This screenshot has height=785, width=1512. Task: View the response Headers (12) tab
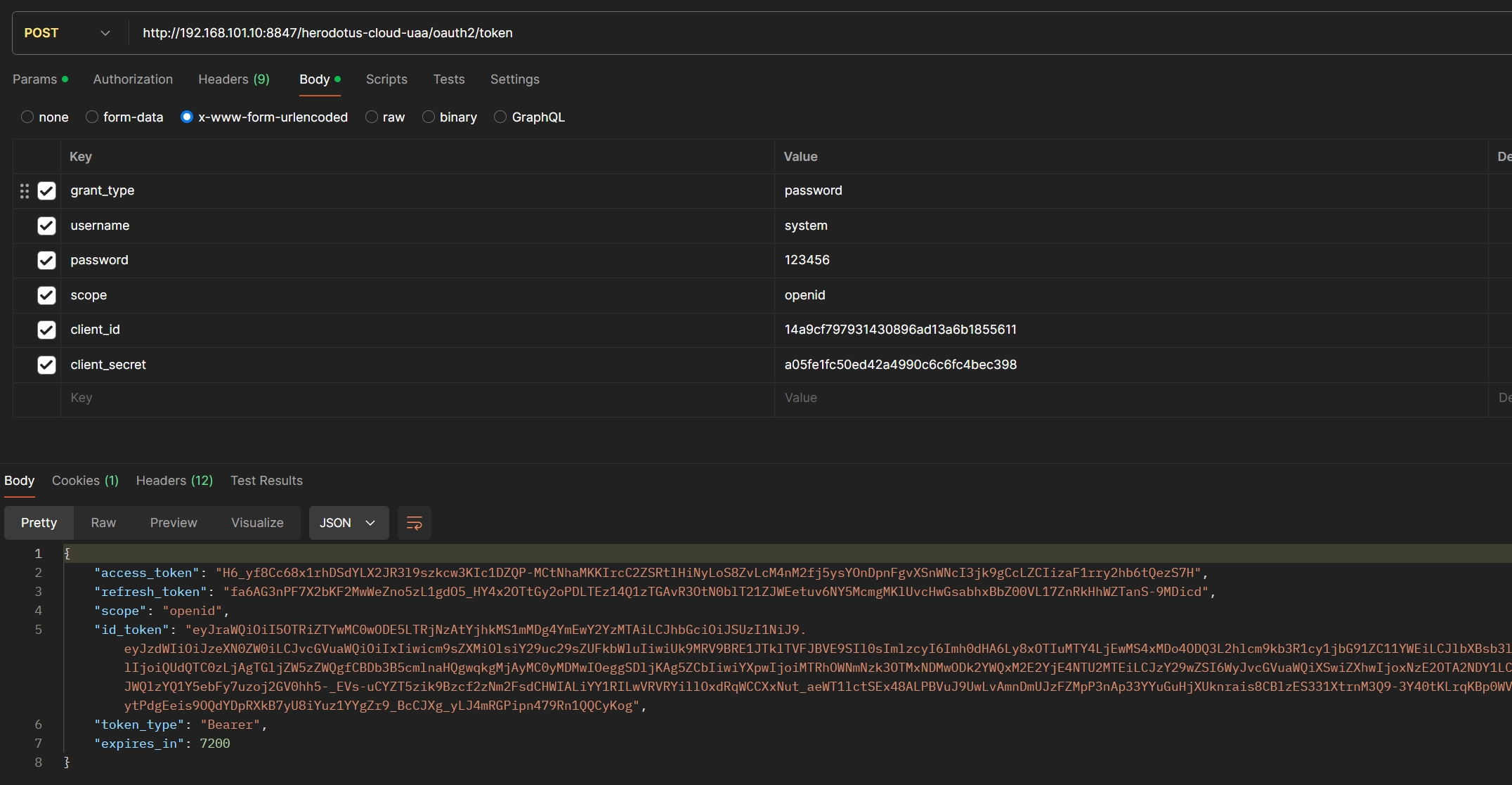coord(174,481)
